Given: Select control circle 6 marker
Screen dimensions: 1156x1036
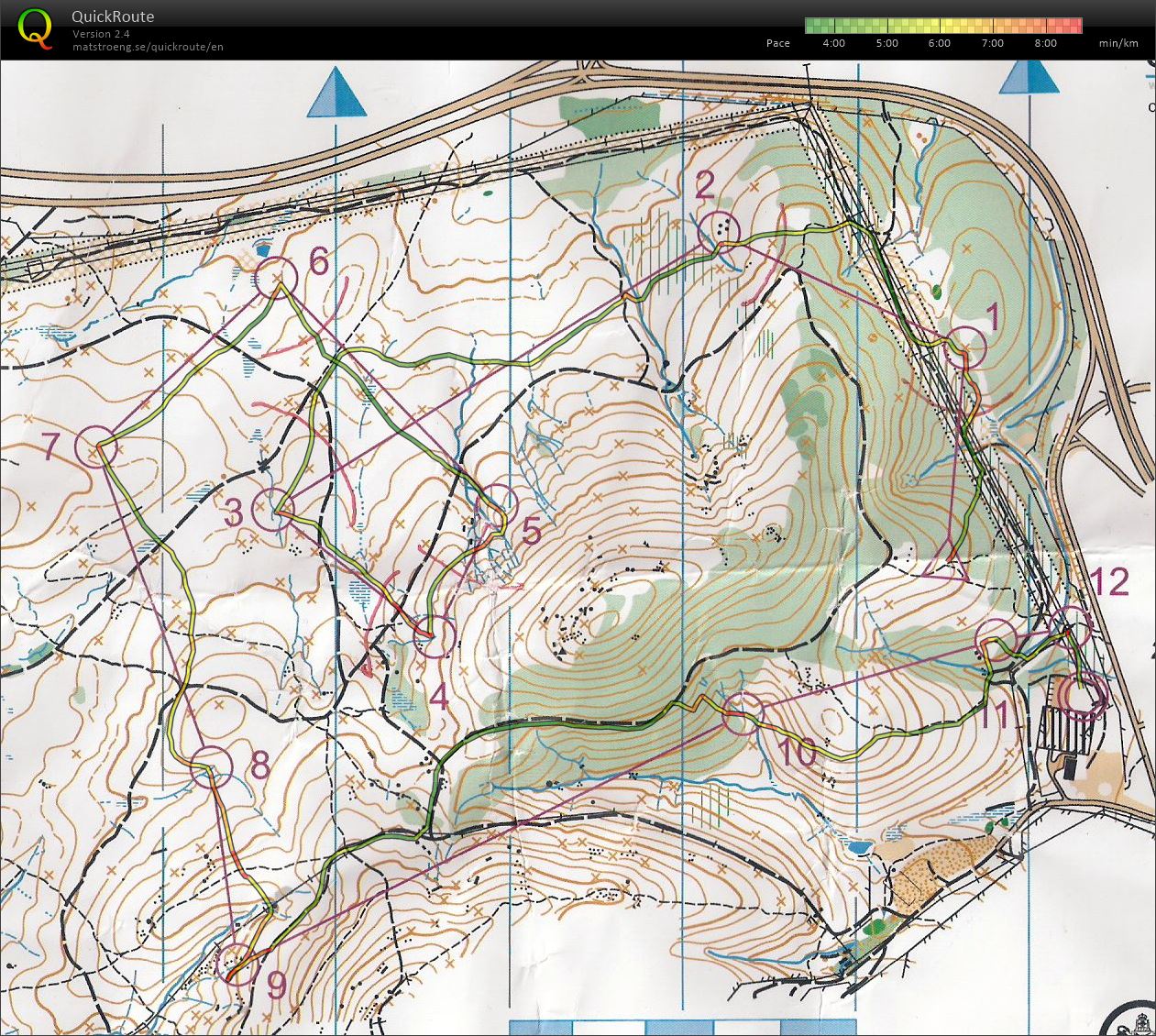Looking at the screenshot, I should click(x=276, y=277).
